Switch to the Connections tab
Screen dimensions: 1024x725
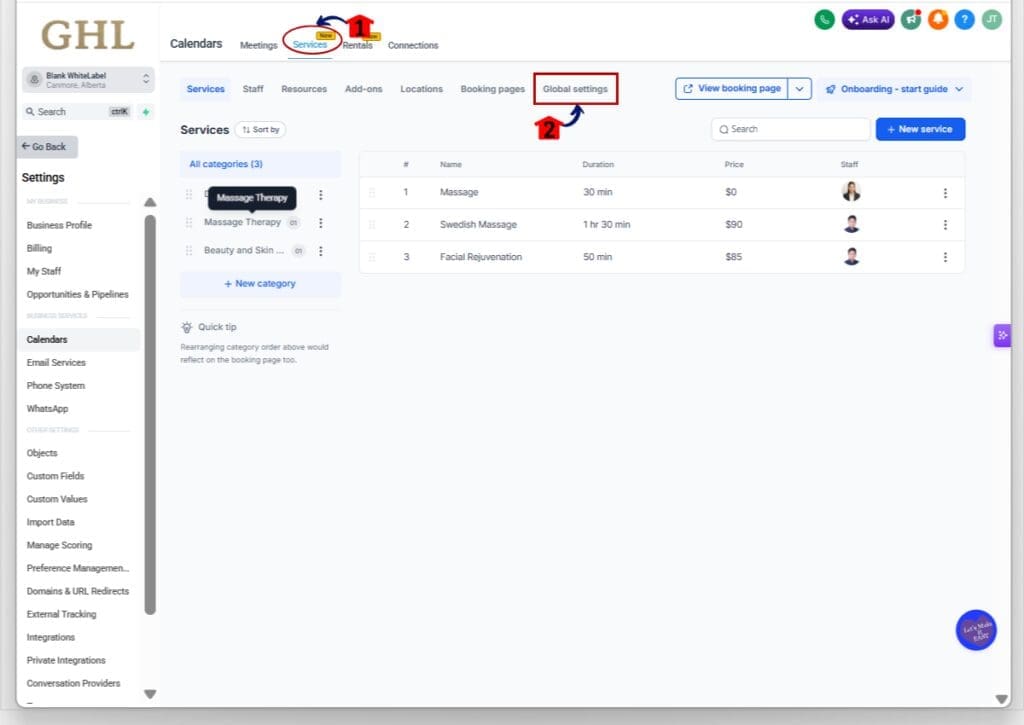pyautogui.click(x=413, y=45)
